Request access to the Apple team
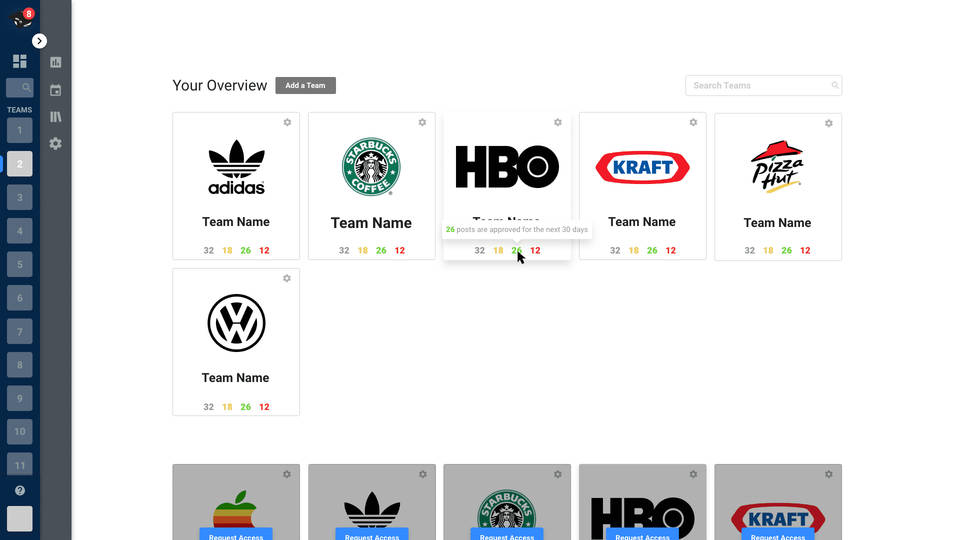The height and width of the screenshot is (540, 960). point(236,535)
